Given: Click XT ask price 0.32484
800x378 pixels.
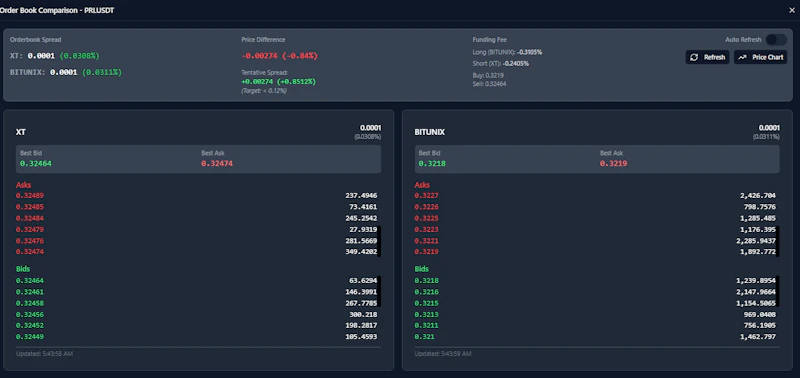Looking at the screenshot, I should coord(30,218).
